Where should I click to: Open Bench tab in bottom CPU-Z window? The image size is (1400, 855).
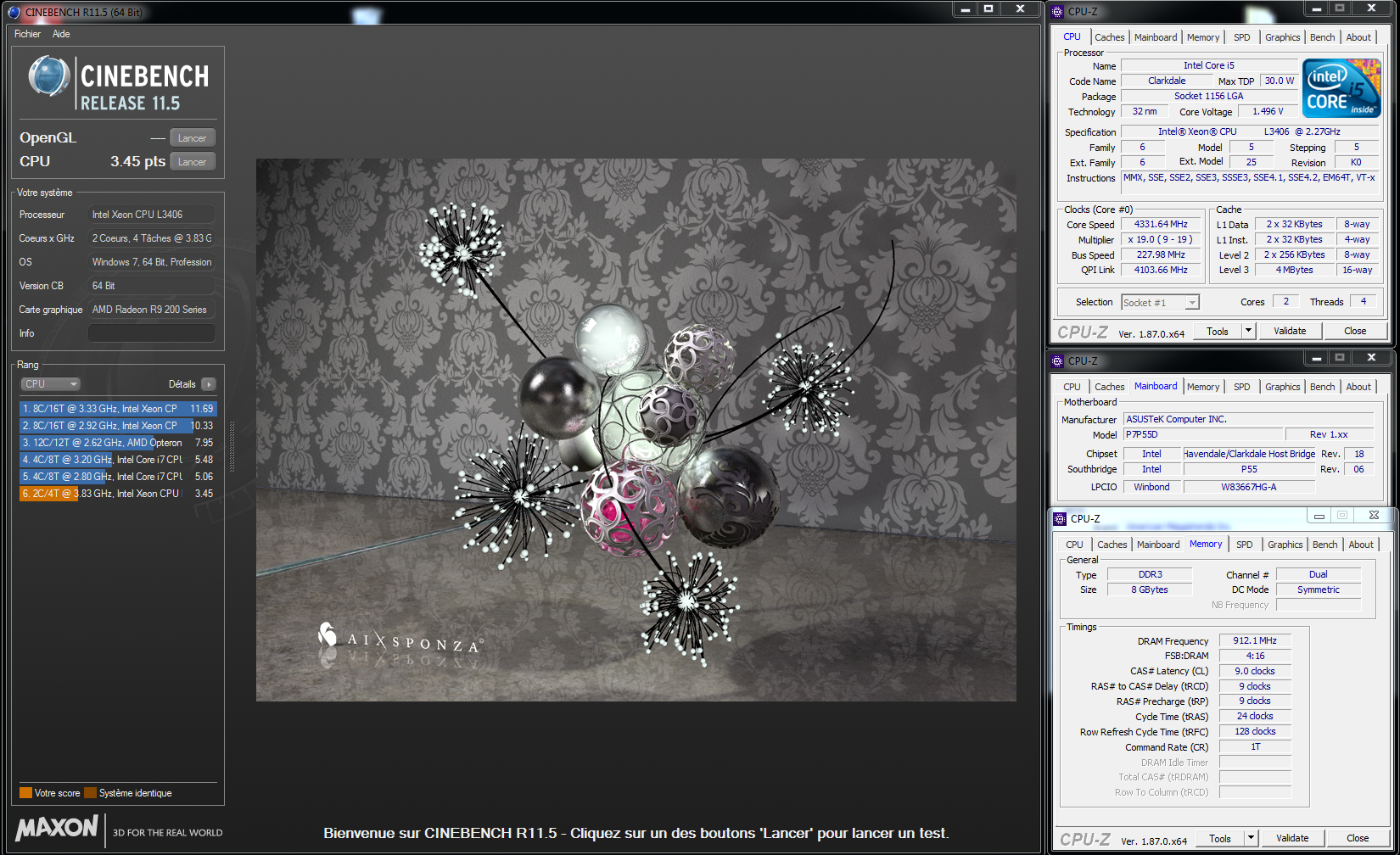pos(1324,545)
